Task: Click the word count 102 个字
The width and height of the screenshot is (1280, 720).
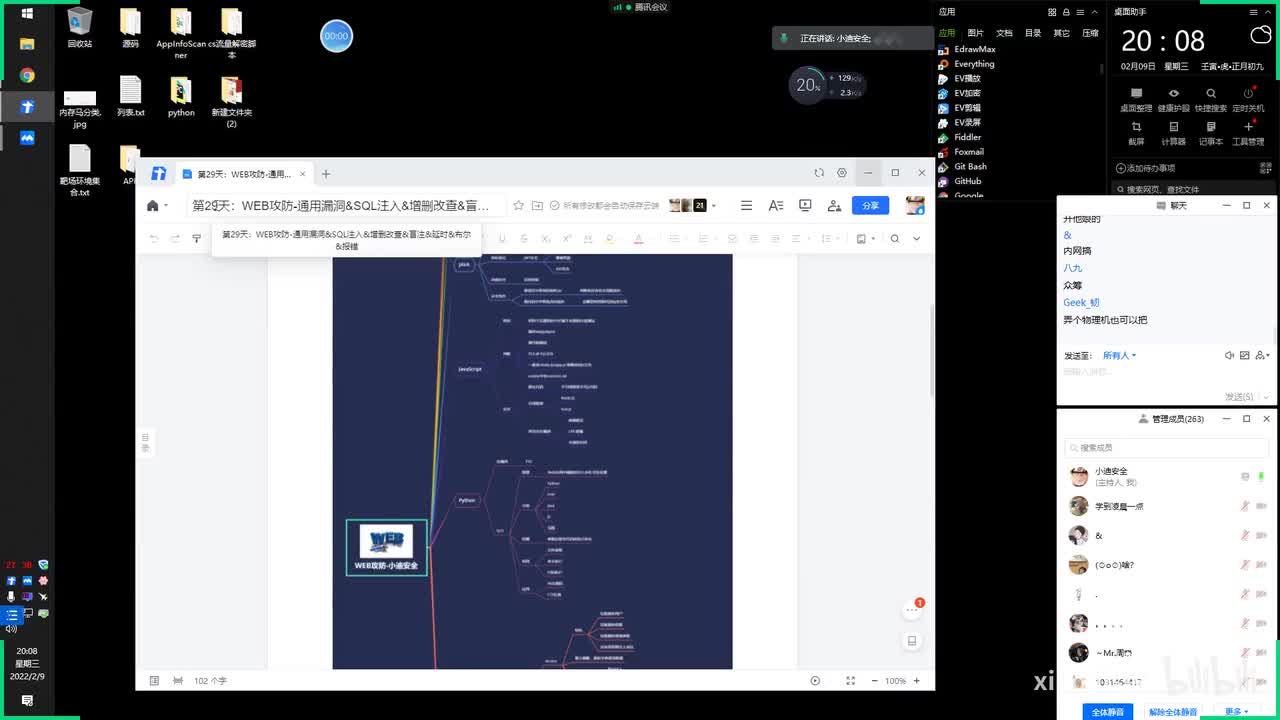Action: tap(210, 681)
